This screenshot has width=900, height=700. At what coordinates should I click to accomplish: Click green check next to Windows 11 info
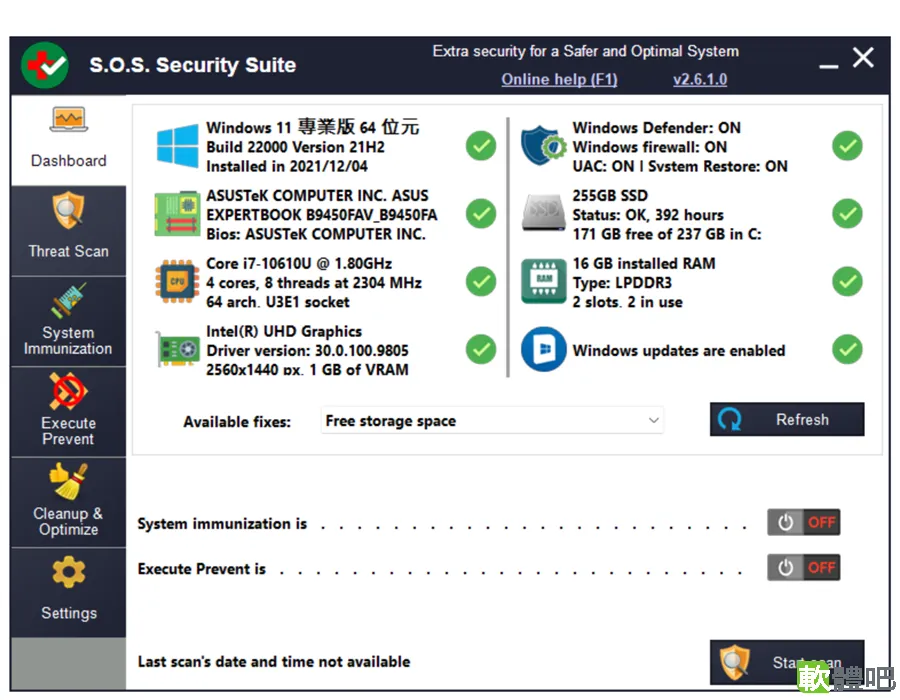click(481, 146)
